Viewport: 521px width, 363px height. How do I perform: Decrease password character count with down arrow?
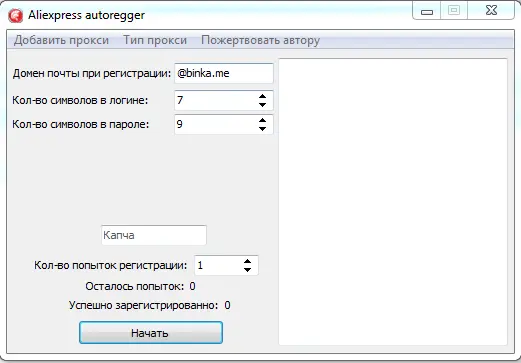262,129
